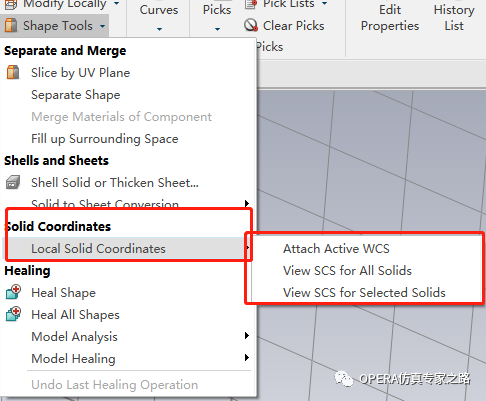Click the Heal All Shapes icon
This screenshot has height=401, width=486.
(14, 314)
